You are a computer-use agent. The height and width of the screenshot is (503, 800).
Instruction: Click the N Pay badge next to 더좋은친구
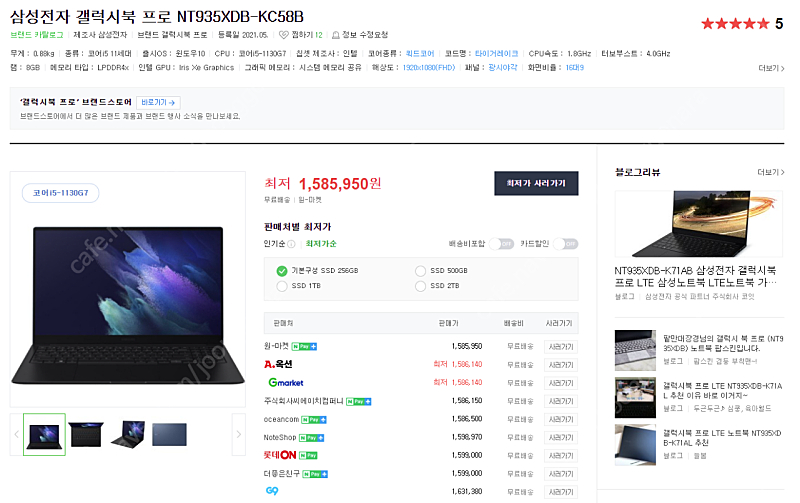pyautogui.click(x=315, y=474)
